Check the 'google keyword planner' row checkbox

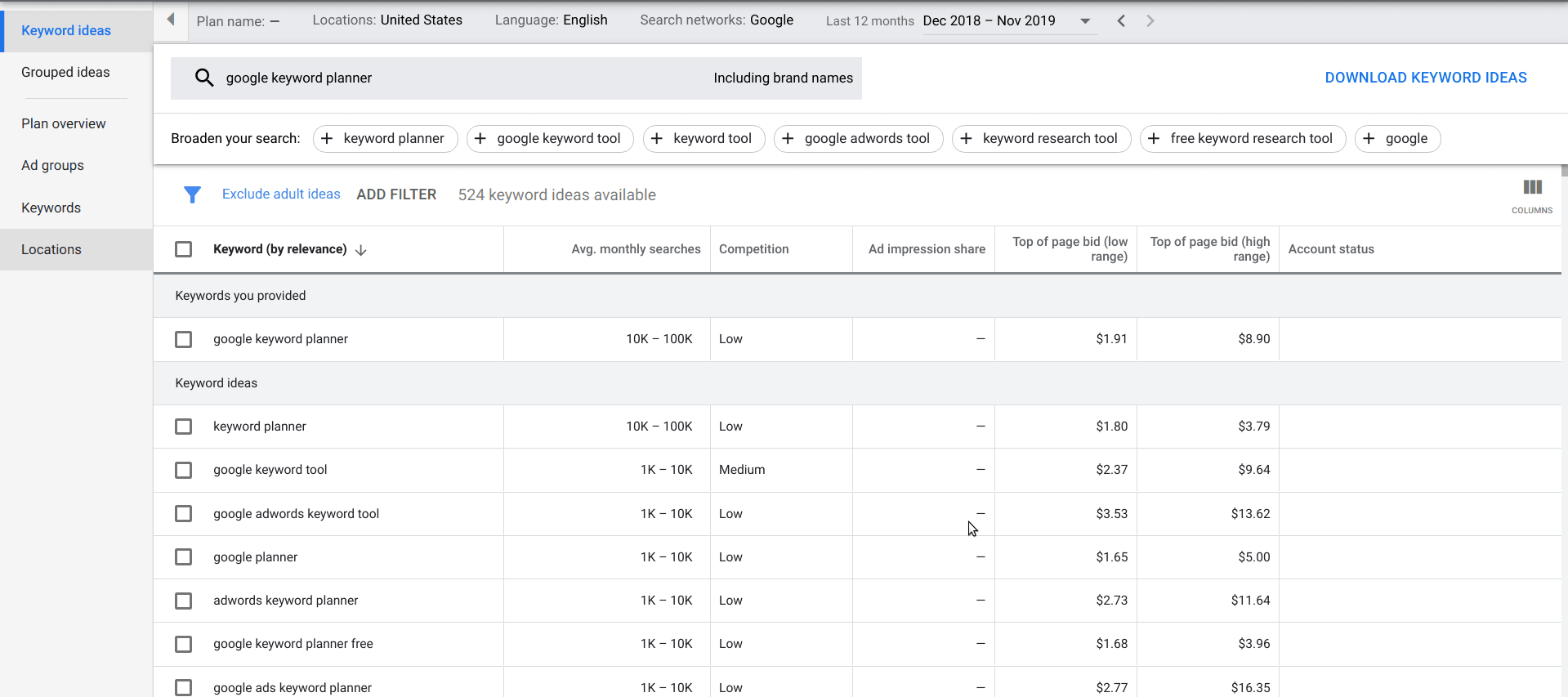pyautogui.click(x=184, y=339)
